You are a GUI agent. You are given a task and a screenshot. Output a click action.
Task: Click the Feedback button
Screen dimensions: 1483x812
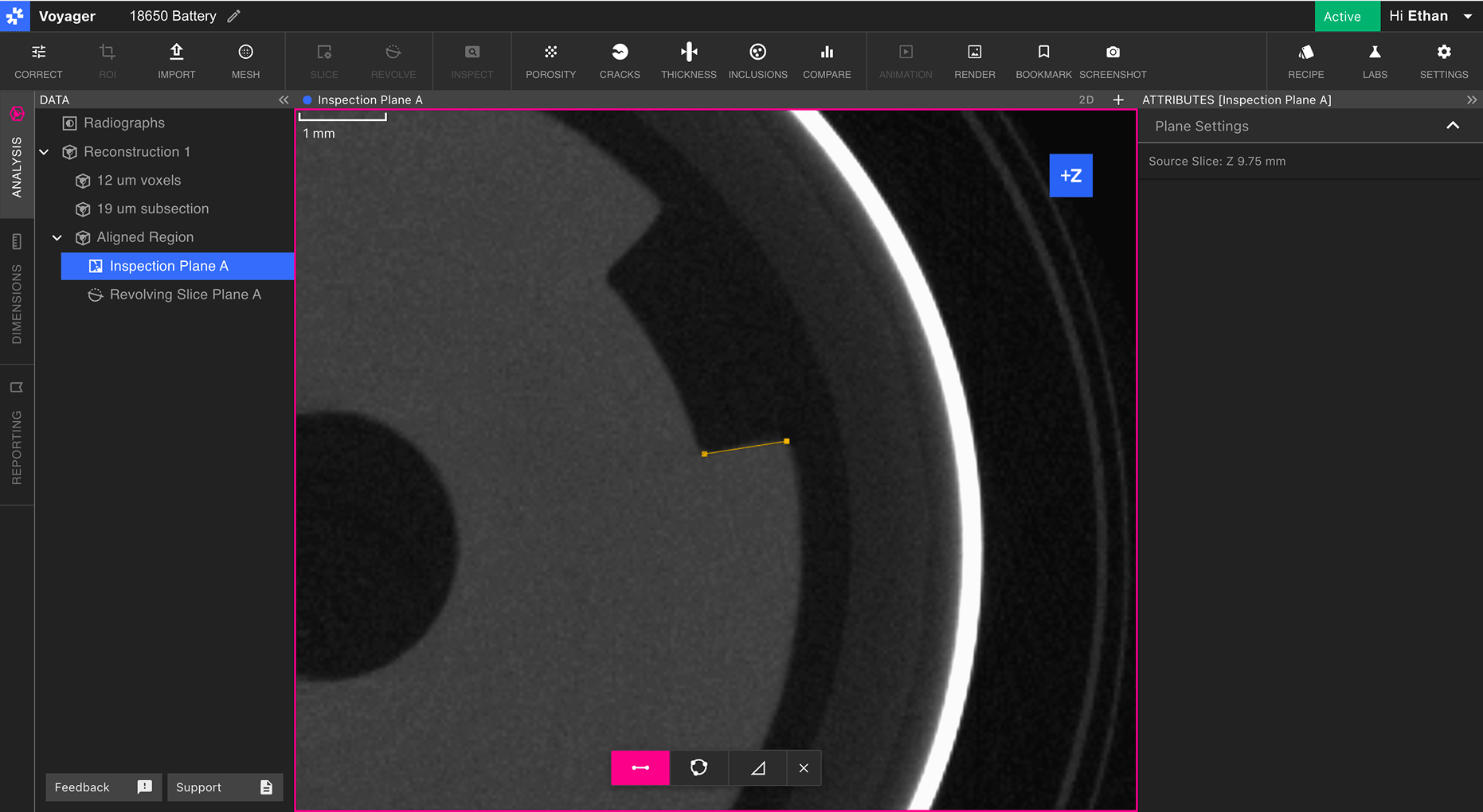tap(104, 787)
